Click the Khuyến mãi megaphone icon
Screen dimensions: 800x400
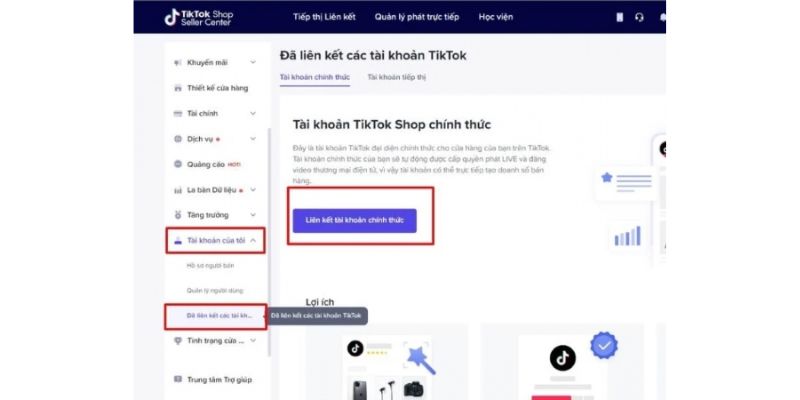pos(178,63)
